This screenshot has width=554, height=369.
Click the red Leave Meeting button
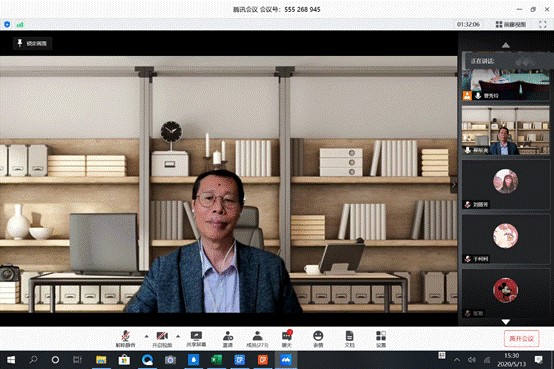tap(521, 339)
